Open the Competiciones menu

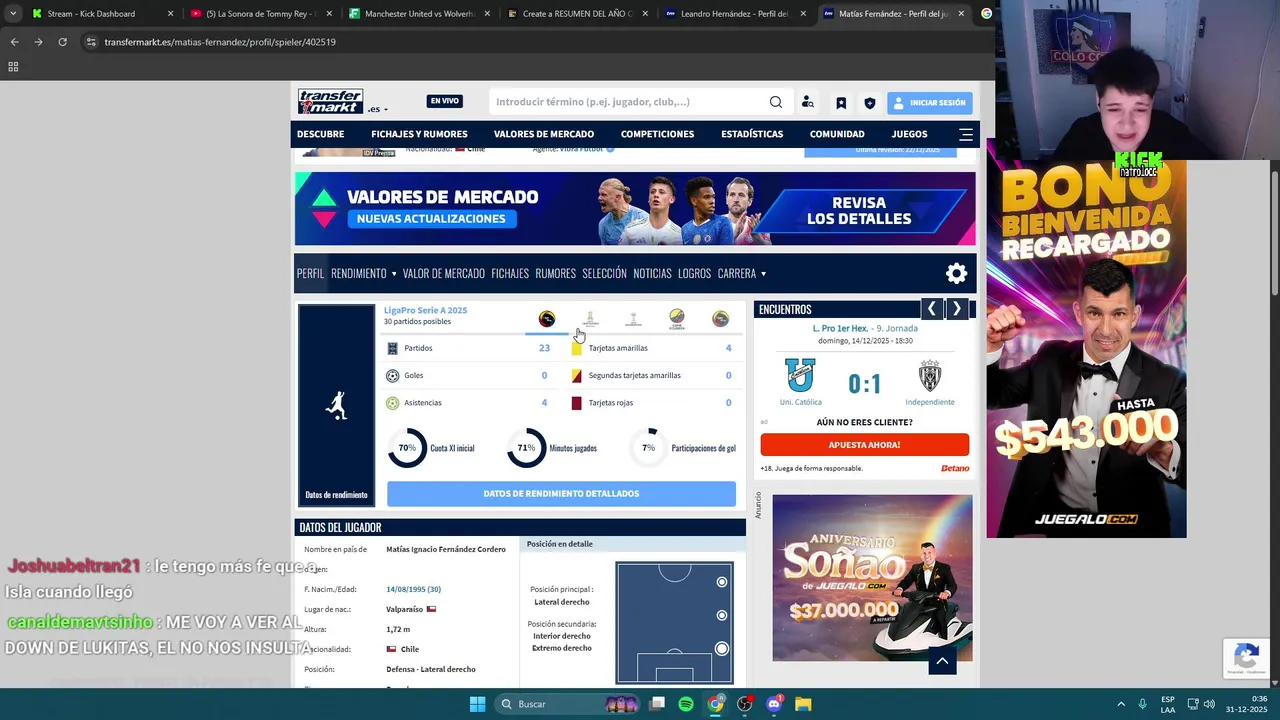657,134
